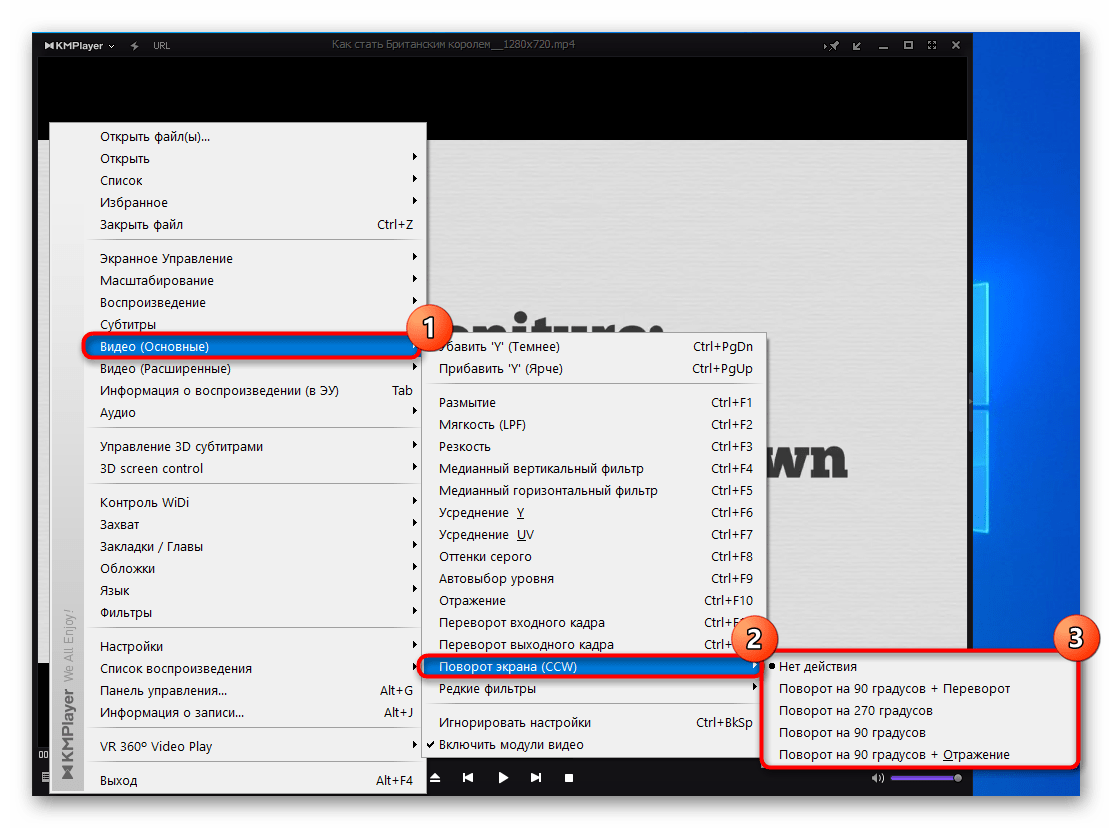This screenshot has height=828, width=1112.
Task: Expand 'Экранное Управление' submenu
Action: (x=253, y=258)
